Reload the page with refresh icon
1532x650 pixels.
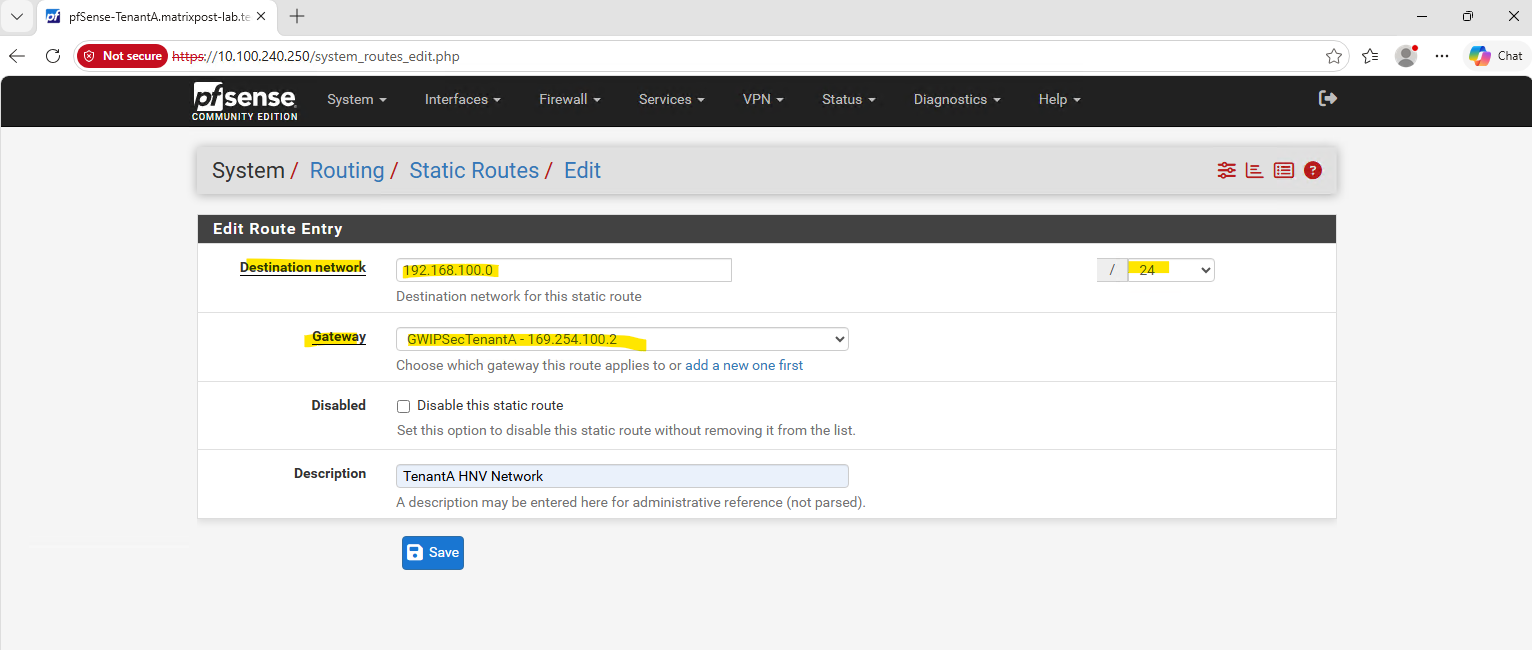53,56
